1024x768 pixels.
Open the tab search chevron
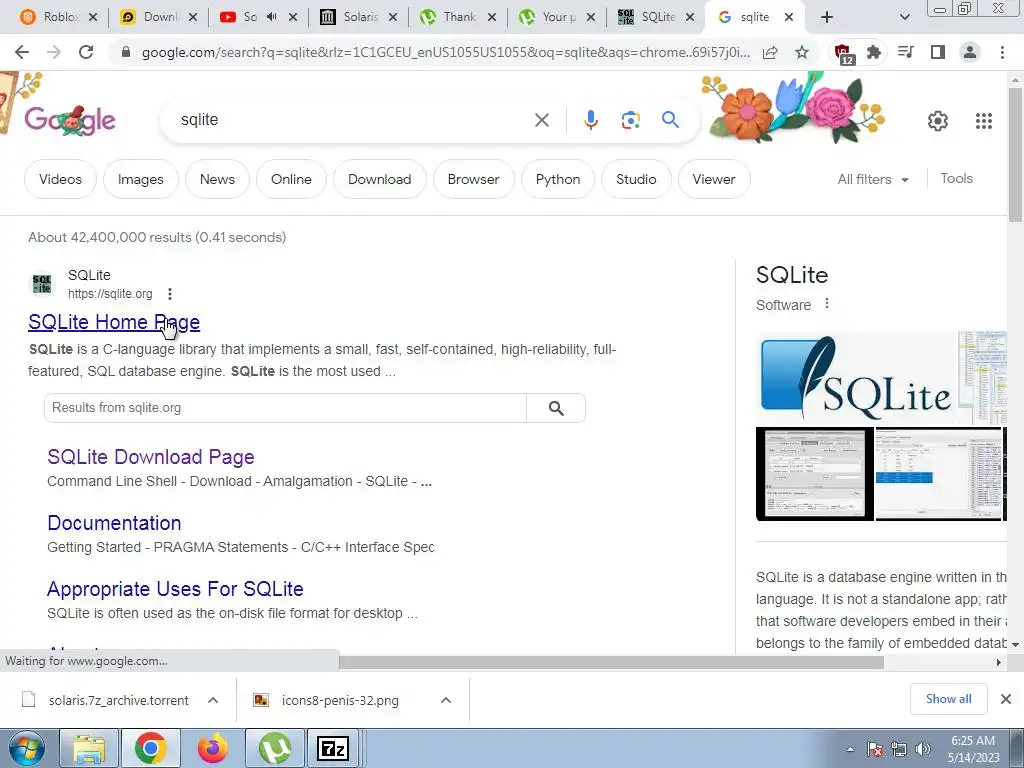pyautogui.click(x=904, y=17)
